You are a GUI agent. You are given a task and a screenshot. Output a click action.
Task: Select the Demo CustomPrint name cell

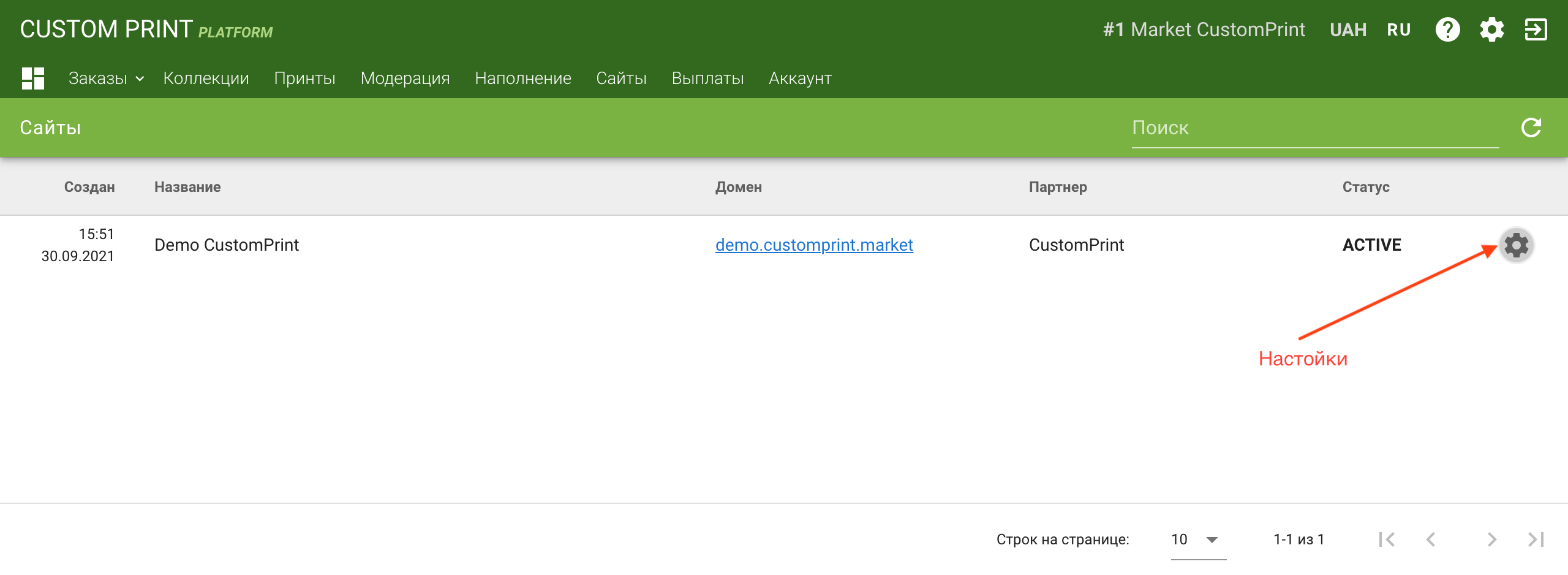227,245
